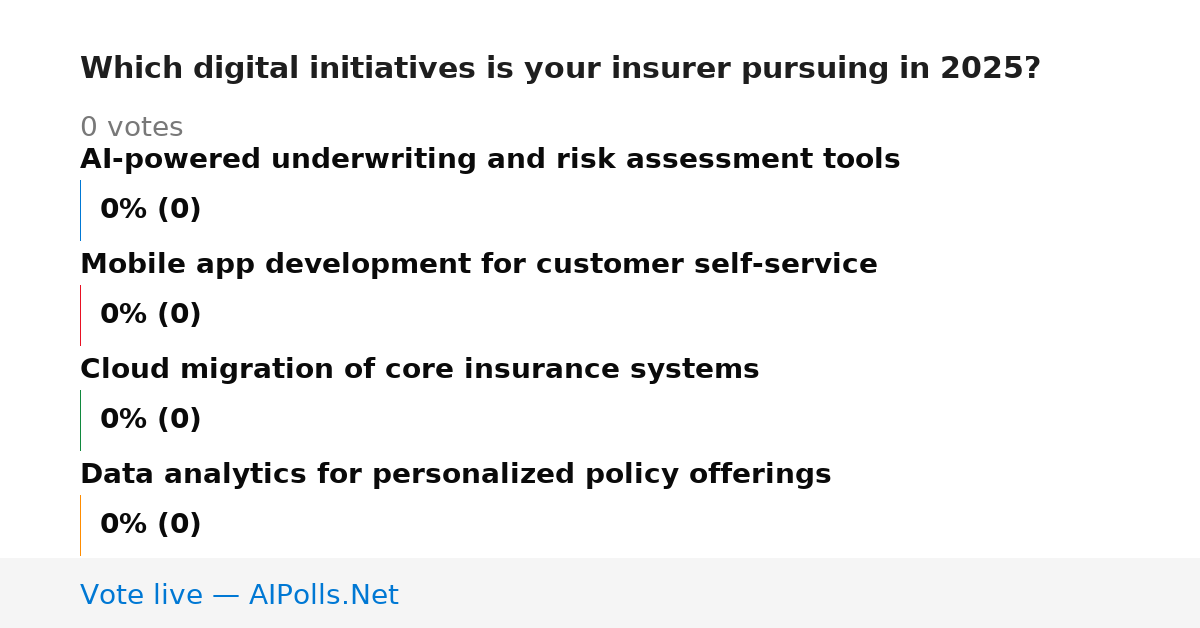Open the Vote live — AIPolls.Net link
The width and height of the screenshot is (1200, 628).
coord(239,596)
